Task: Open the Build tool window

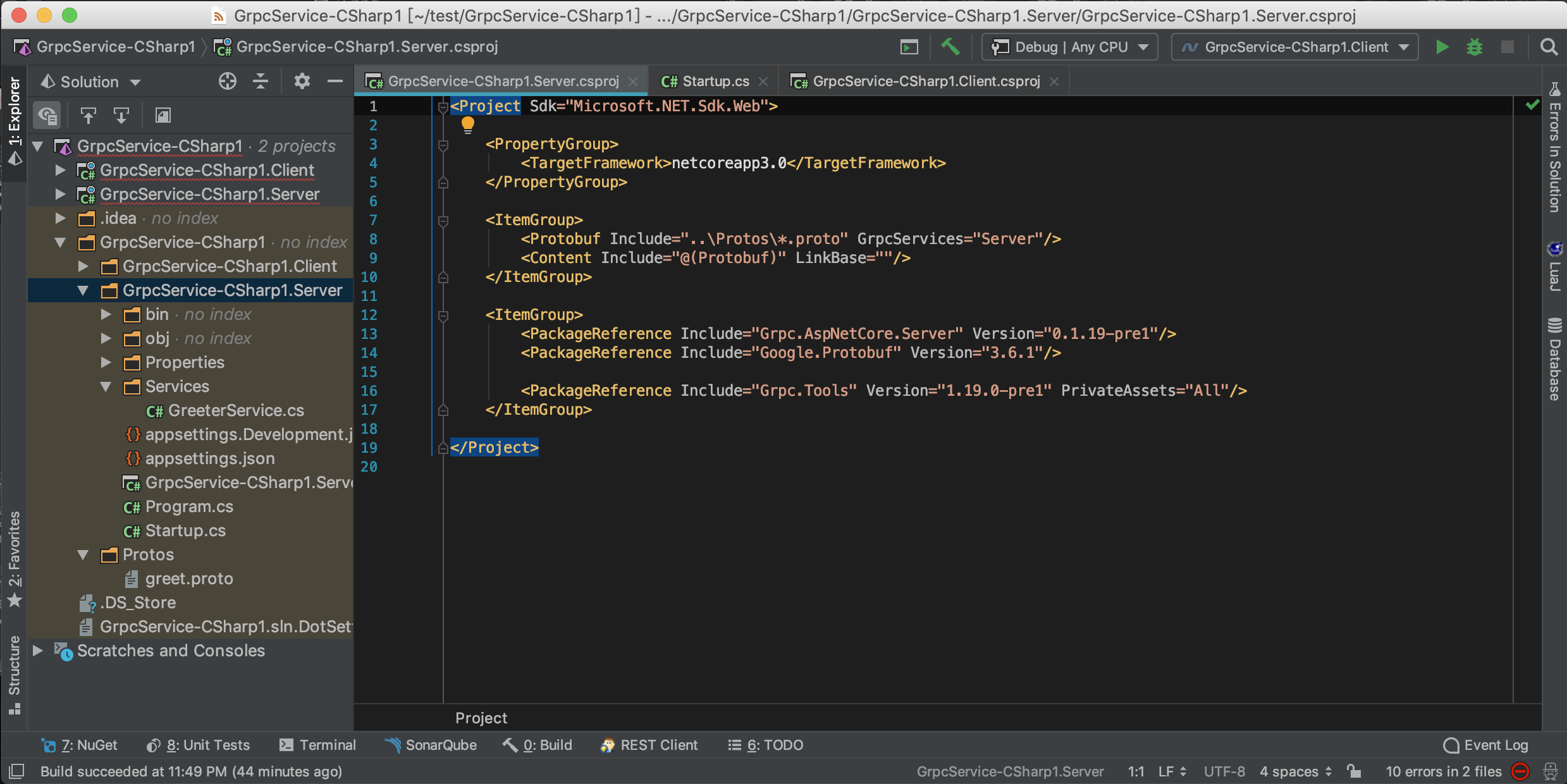Action: [538, 745]
